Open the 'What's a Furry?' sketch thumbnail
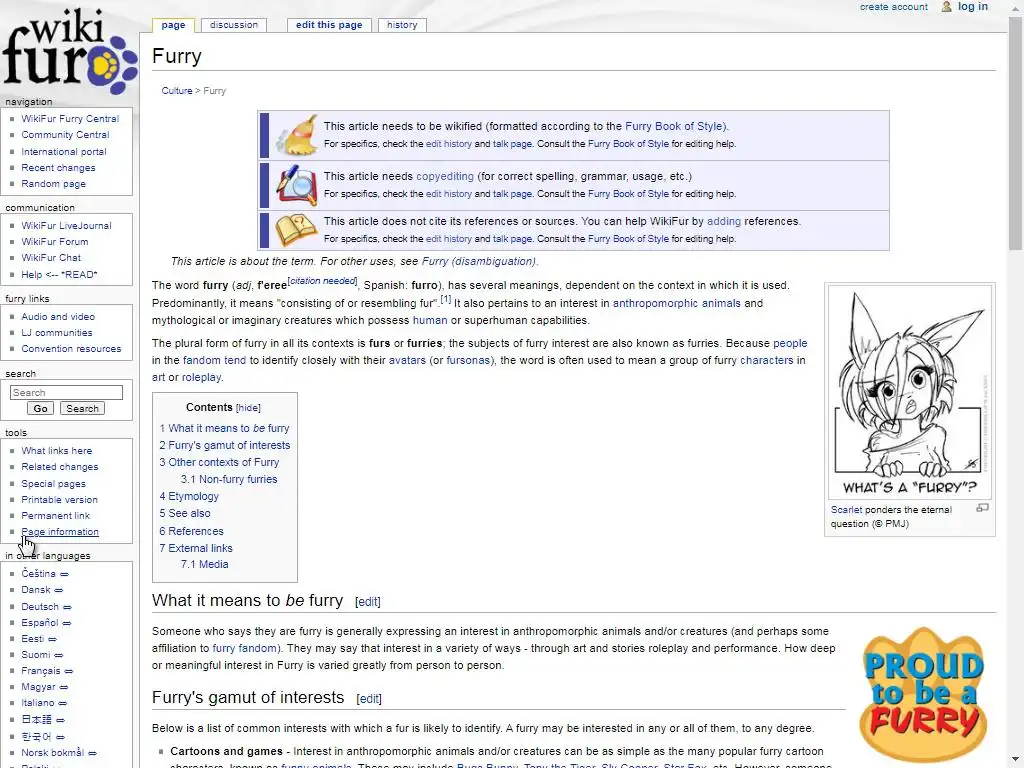Image resolution: width=1024 pixels, height=768 pixels. pyautogui.click(x=910, y=392)
